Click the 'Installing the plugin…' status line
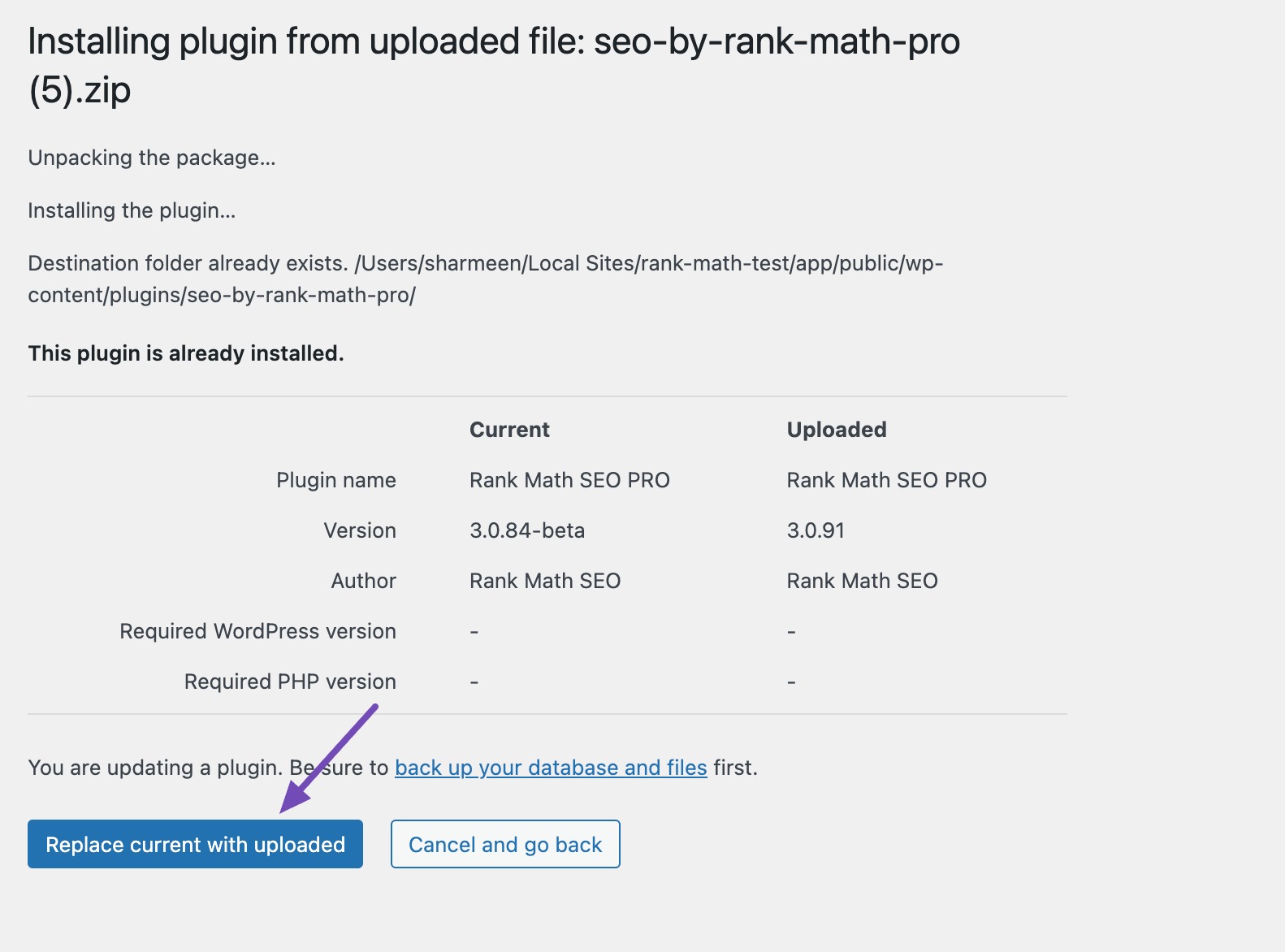Screen dimensions: 1285x952 [132, 210]
